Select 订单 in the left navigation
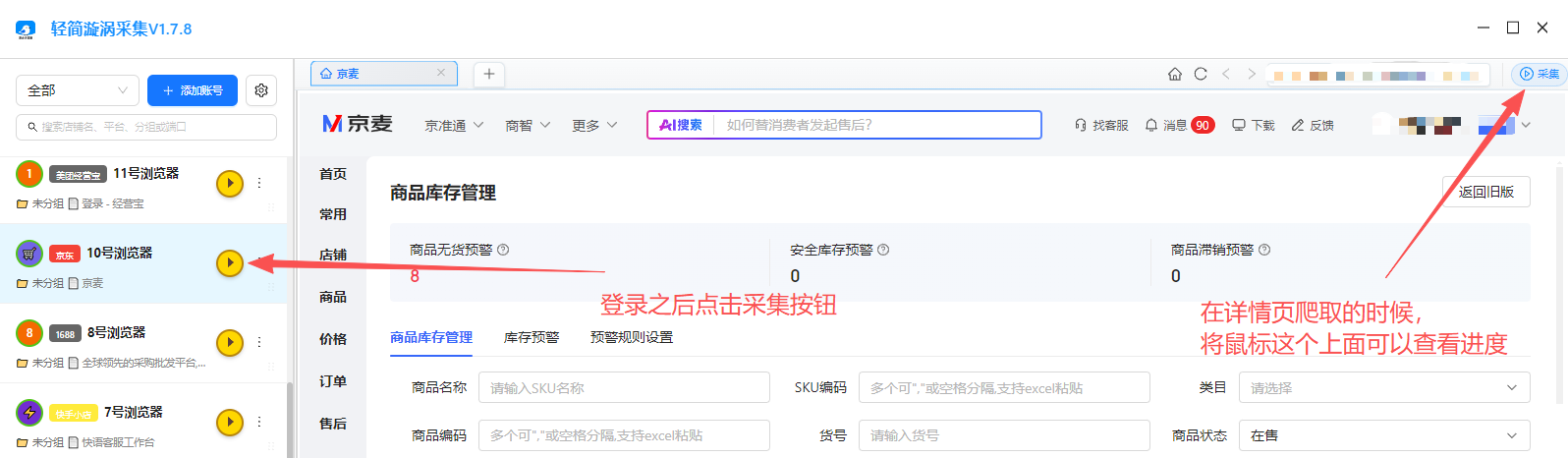The width and height of the screenshot is (1568, 458). pos(333,381)
